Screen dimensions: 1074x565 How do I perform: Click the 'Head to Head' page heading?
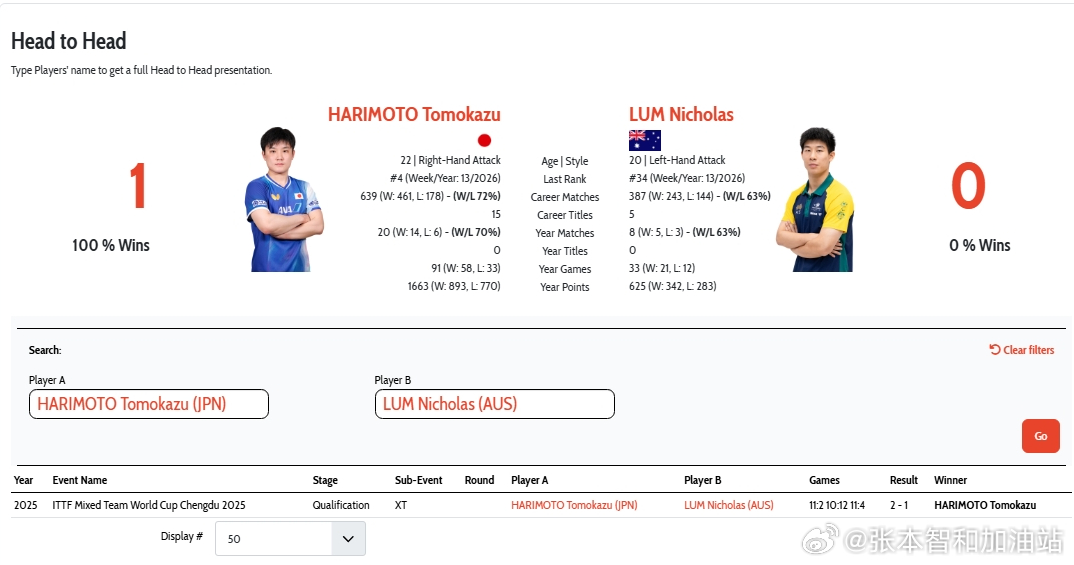click(x=68, y=41)
